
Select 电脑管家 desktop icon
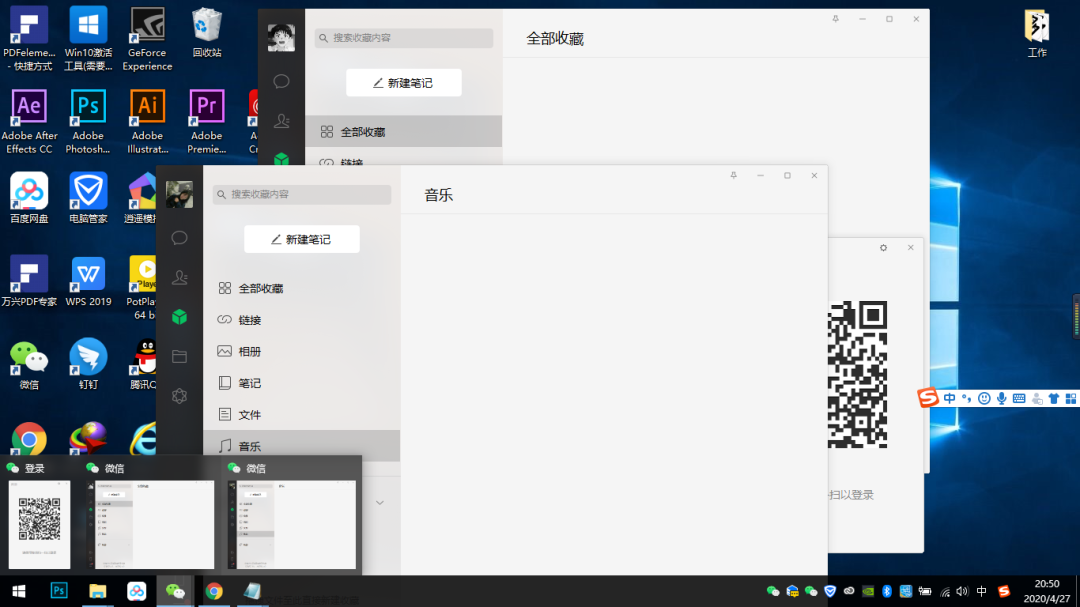88,198
